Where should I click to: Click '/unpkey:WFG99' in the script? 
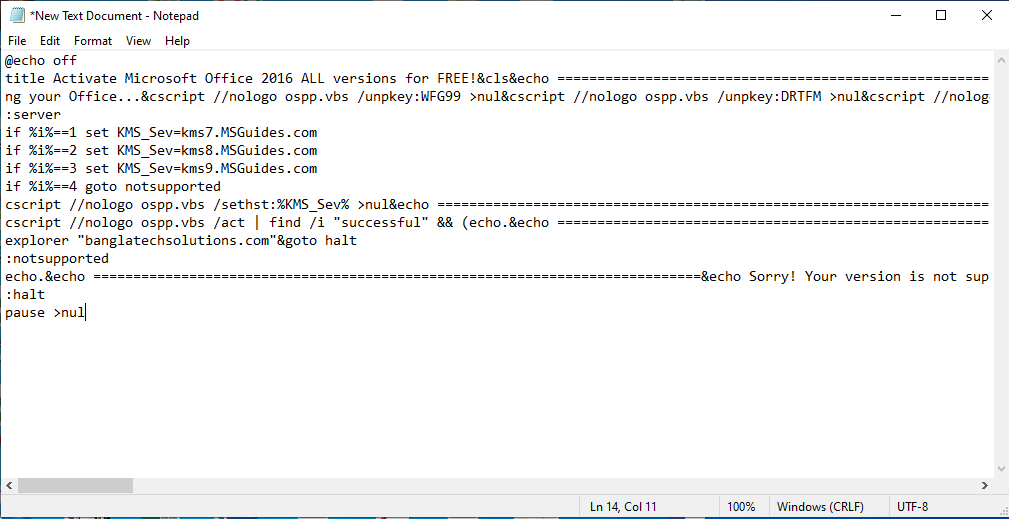tap(410, 96)
